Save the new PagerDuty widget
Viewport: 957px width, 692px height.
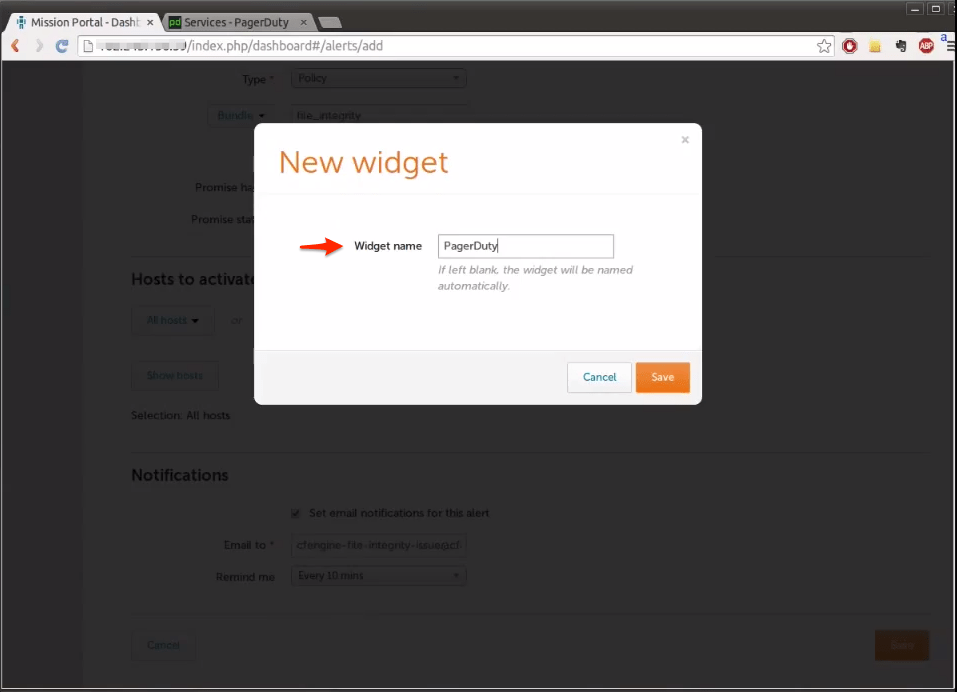[662, 377]
